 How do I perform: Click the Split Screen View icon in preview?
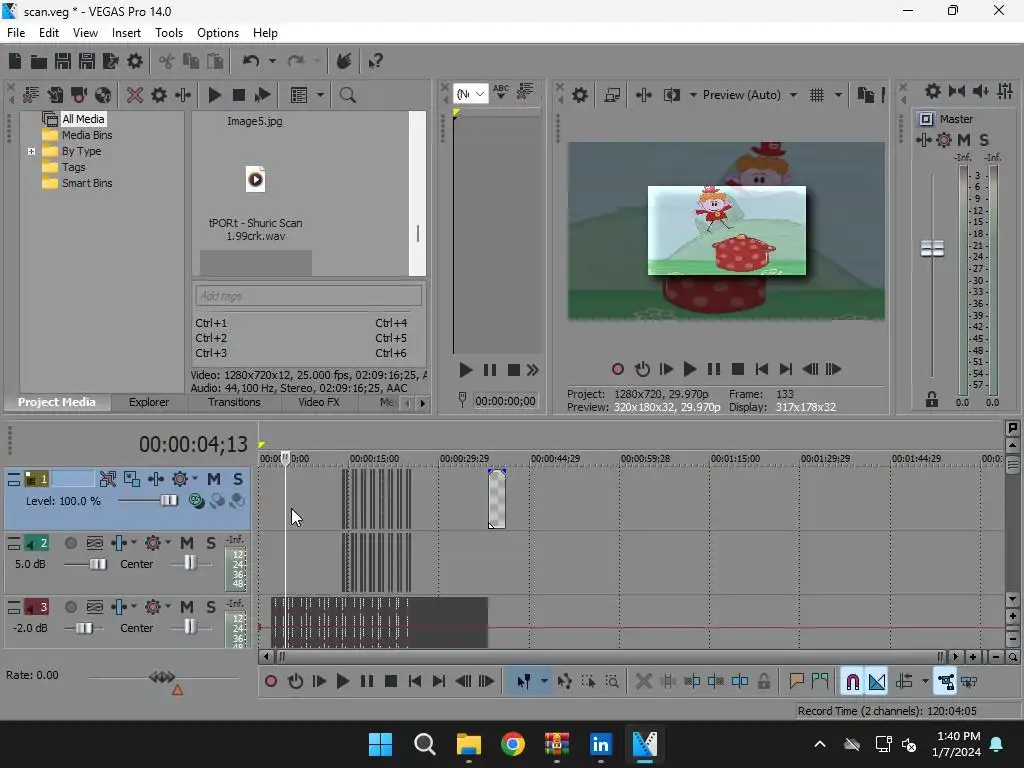671,95
